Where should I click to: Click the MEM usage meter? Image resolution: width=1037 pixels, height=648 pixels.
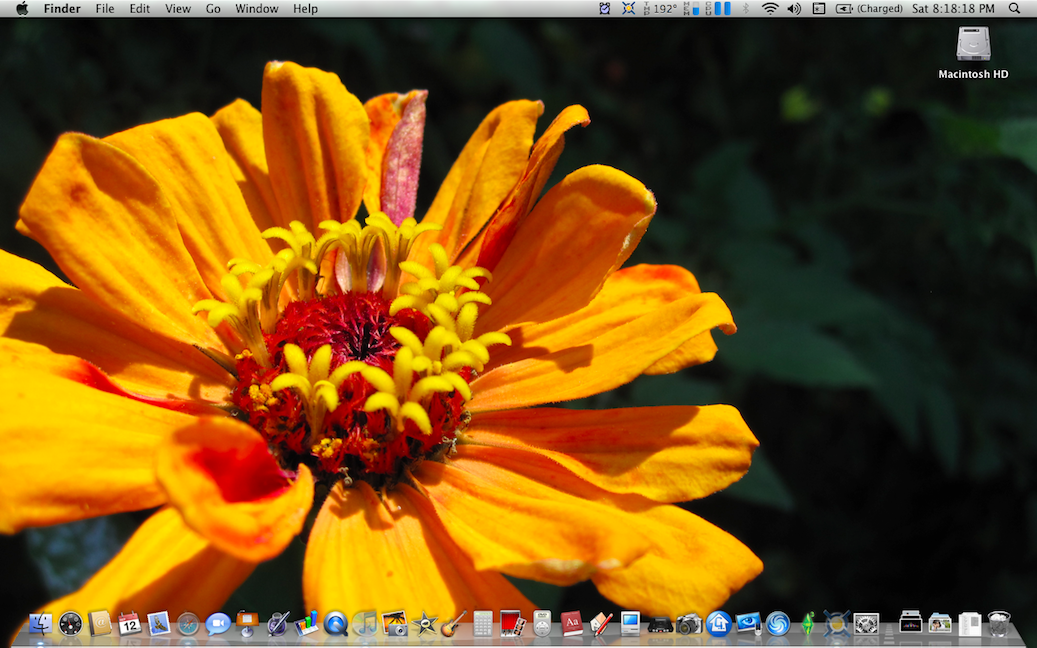[691, 9]
